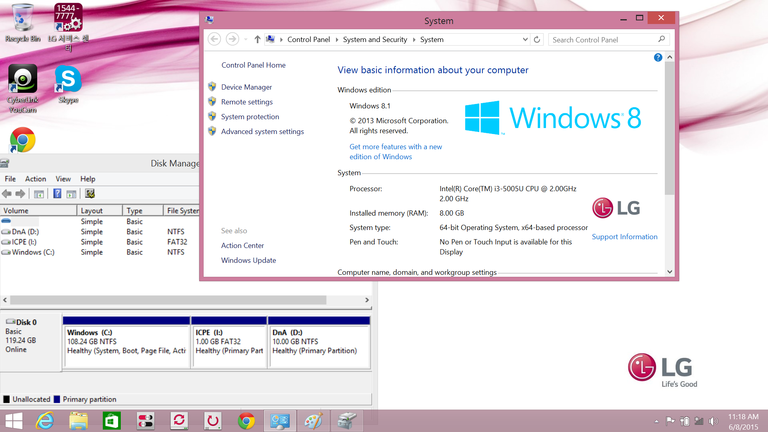Open File Explorer from the taskbar
This screenshot has width=768, height=432.
click(x=78, y=421)
